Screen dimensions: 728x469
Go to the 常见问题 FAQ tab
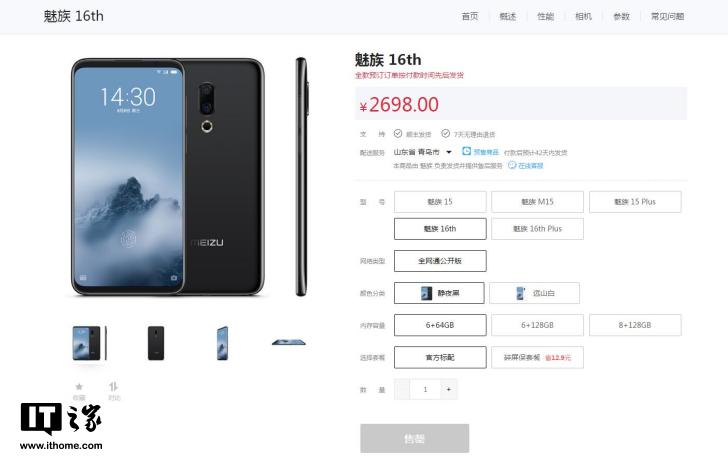point(667,16)
